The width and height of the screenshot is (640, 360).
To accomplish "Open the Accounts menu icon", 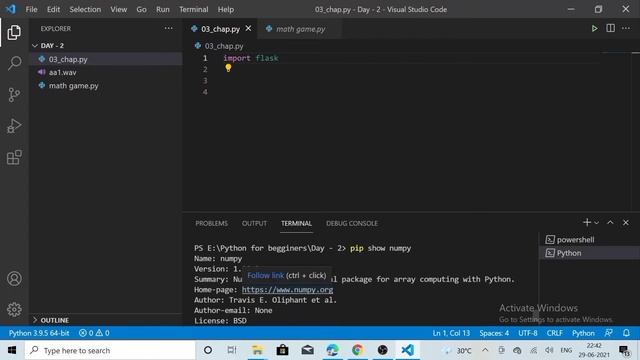I will [14, 278].
